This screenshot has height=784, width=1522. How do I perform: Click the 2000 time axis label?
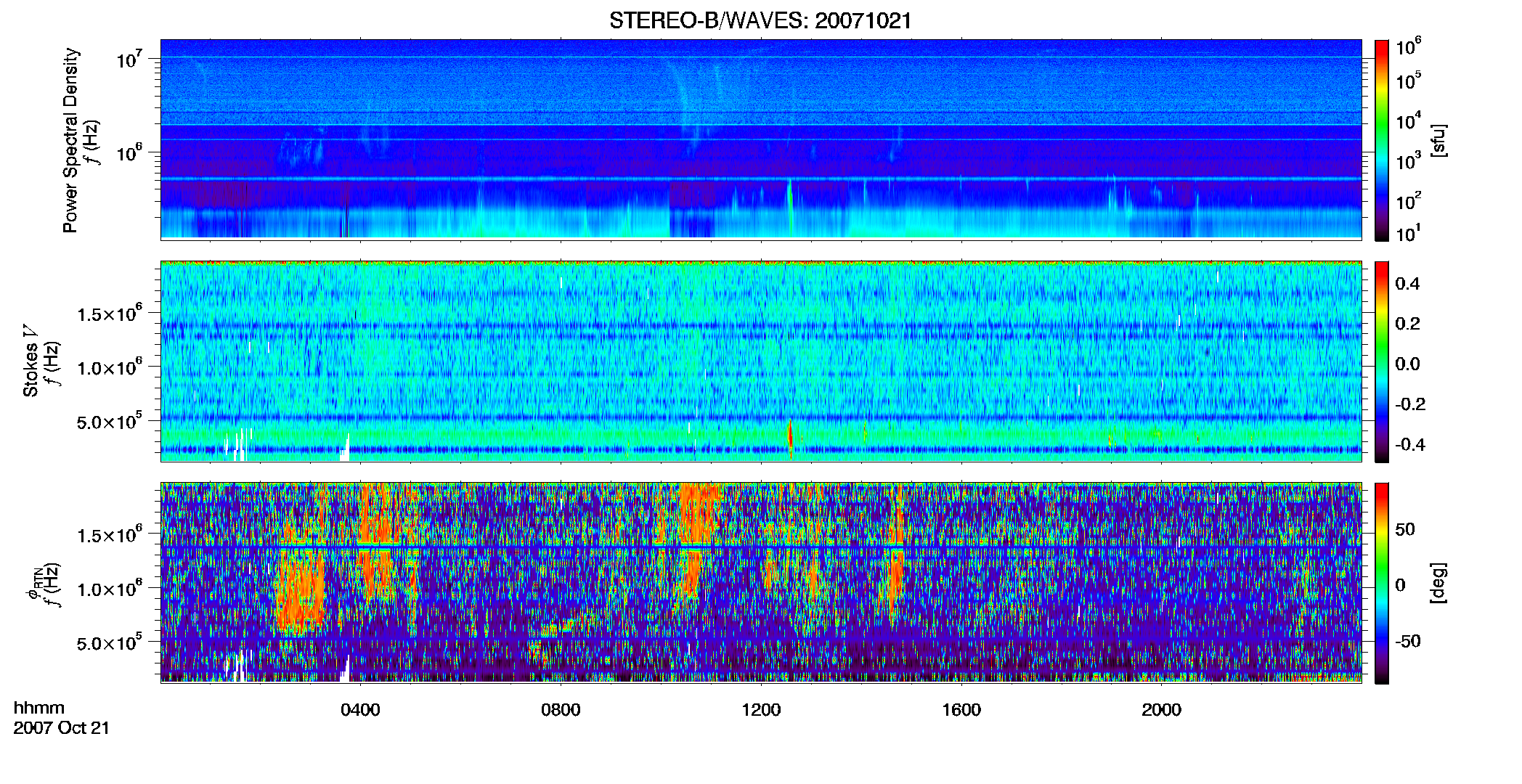1161,710
